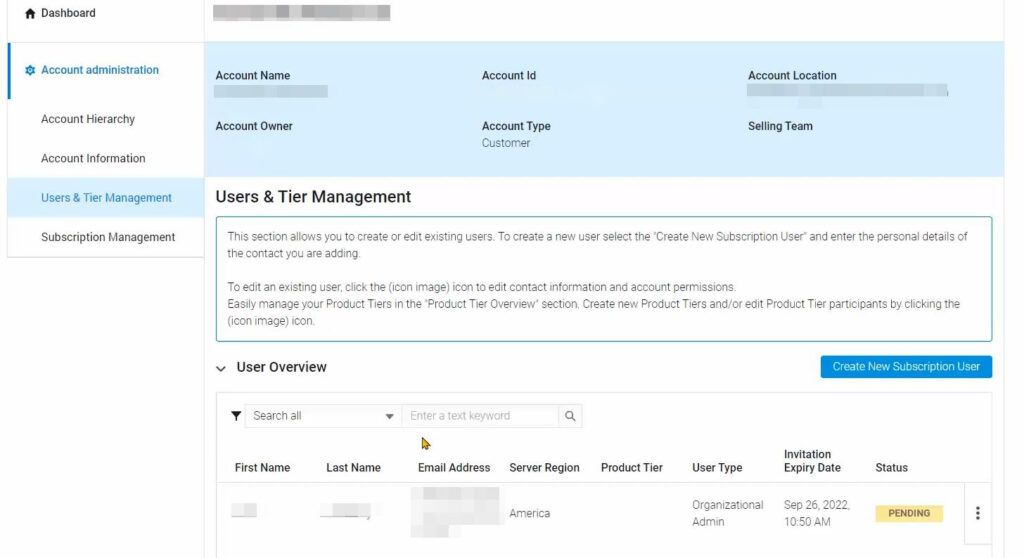Select Users & Tier Management menu item

coord(106,198)
